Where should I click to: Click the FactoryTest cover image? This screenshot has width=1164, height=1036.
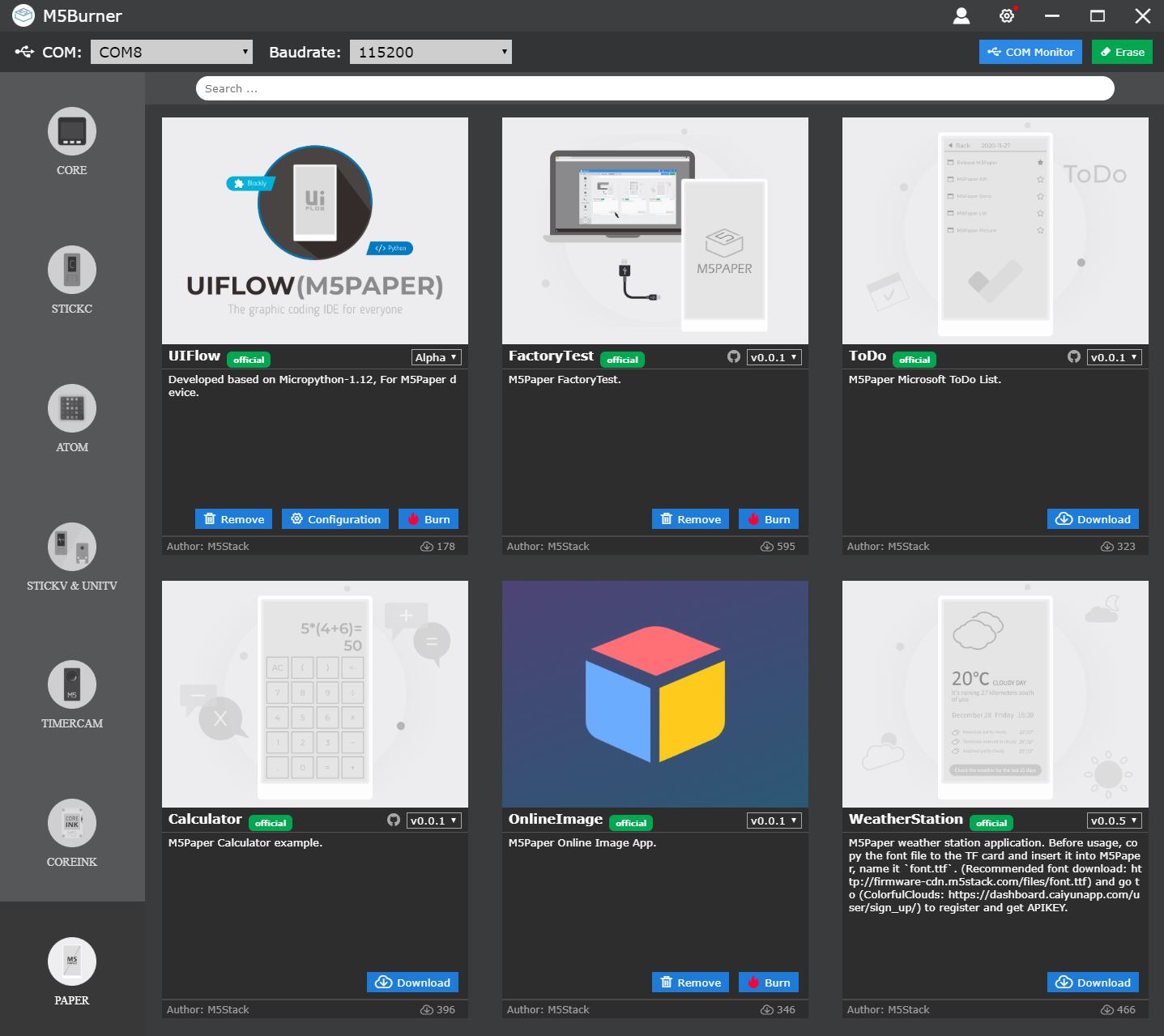655,231
